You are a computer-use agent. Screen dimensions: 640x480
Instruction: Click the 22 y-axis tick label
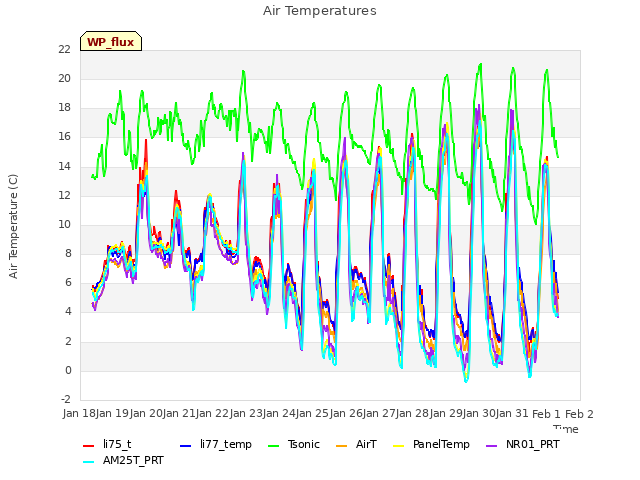pyautogui.click(x=64, y=50)
